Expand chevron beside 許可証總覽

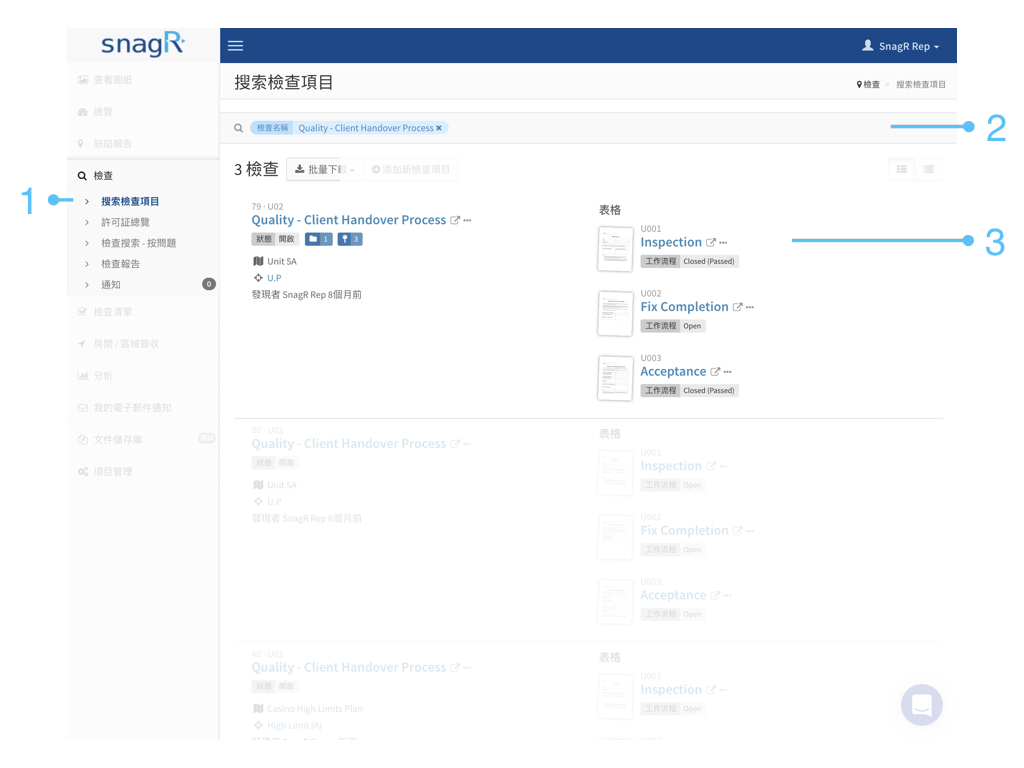[x=87, y=223]
